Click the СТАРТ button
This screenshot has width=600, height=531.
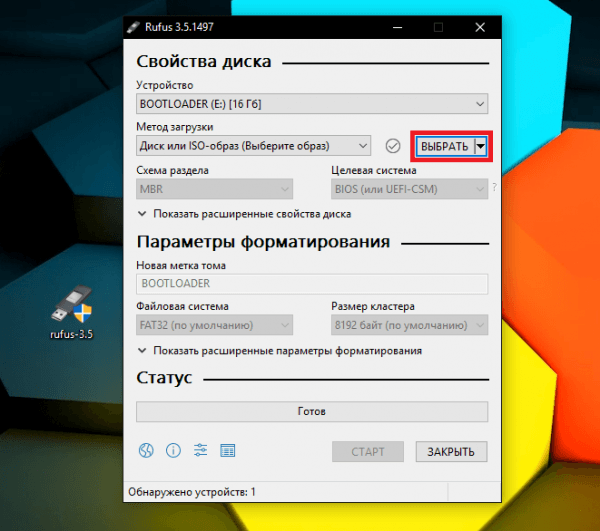368,452
